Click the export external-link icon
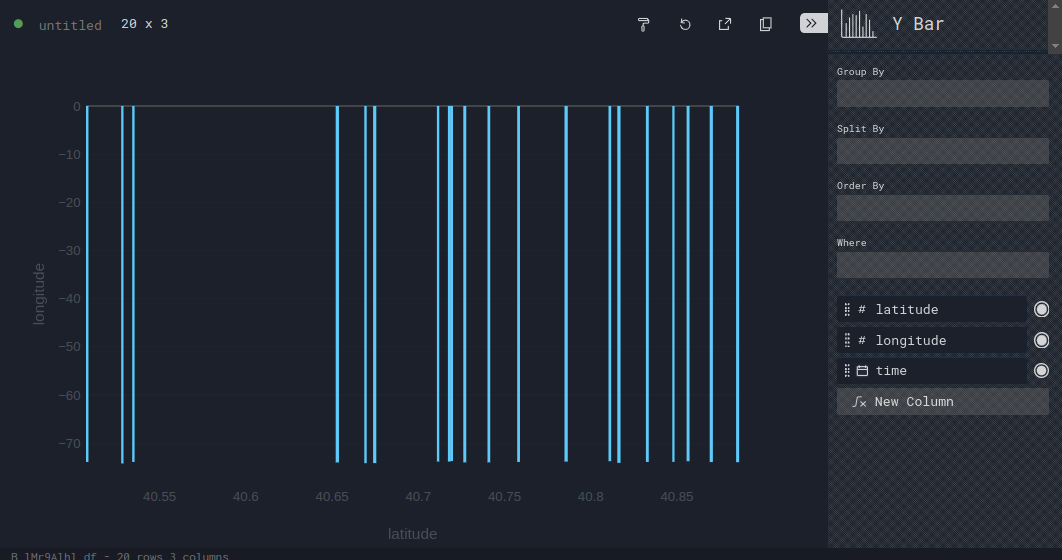The image size is (1062, 560). [725, 24]
